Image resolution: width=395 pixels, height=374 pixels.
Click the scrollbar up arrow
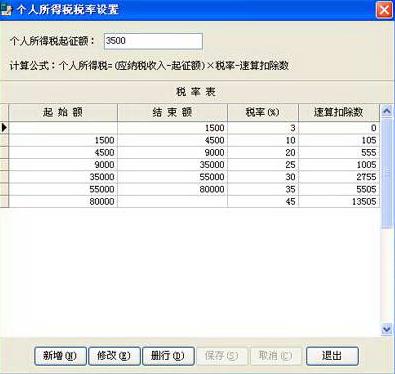pyautogui.click(x=387, y=111)
